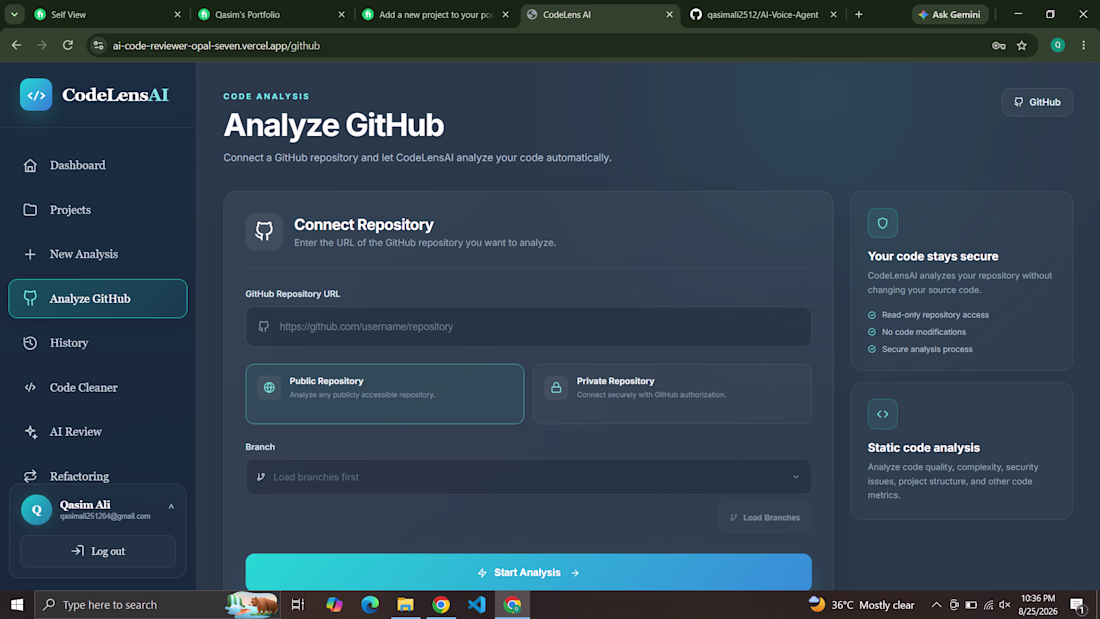The height and width of the screenshot is (619, 1100).
Task: Open Task View on the taskbar
Action: pos(298,604)
